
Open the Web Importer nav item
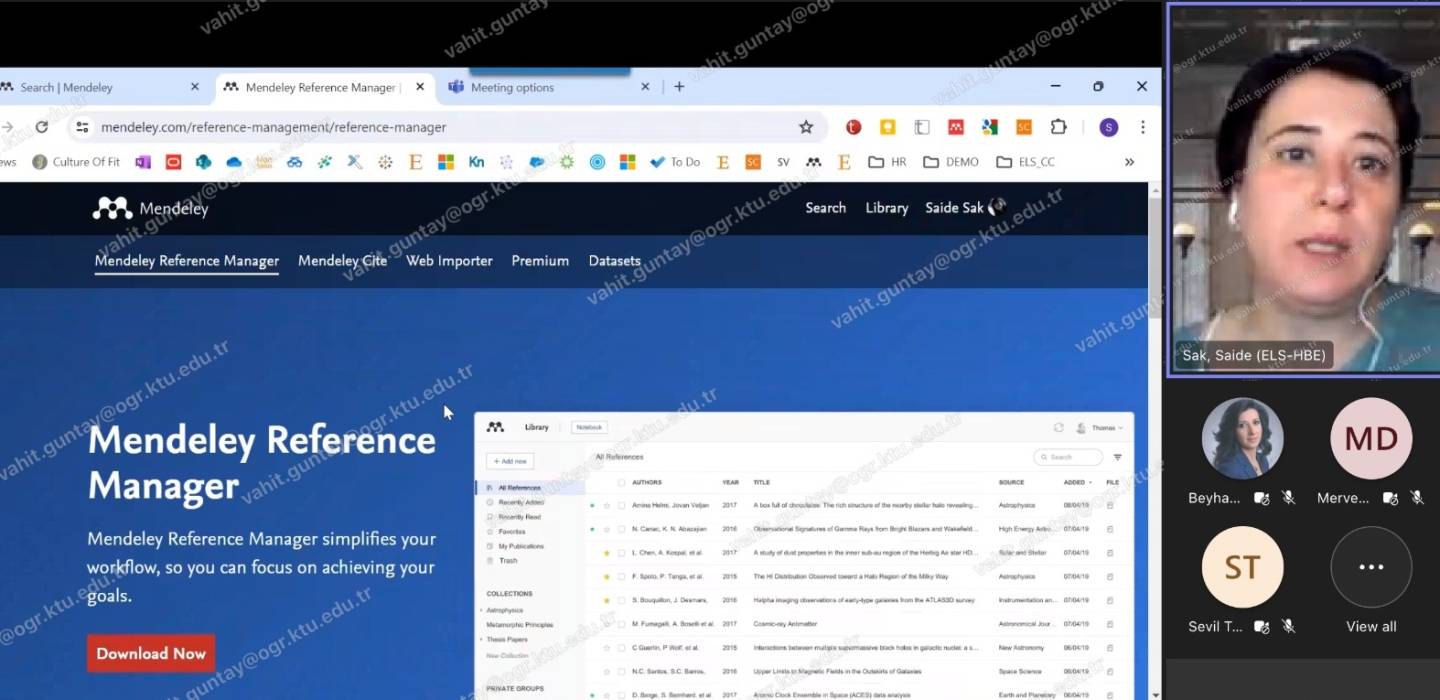[449, 261]
